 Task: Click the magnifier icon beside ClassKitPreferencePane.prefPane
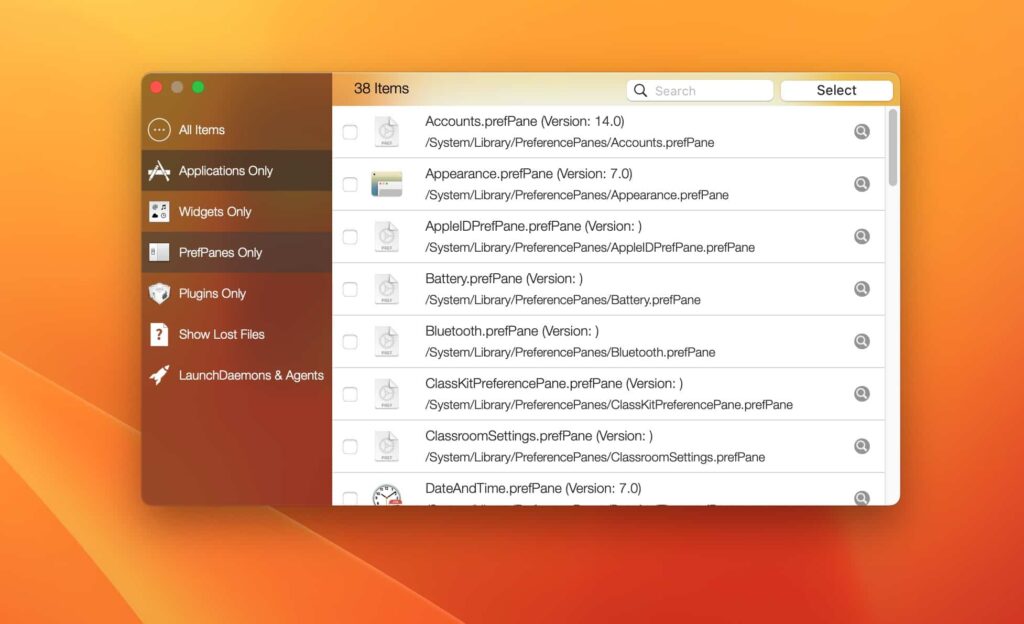[862, 393]
